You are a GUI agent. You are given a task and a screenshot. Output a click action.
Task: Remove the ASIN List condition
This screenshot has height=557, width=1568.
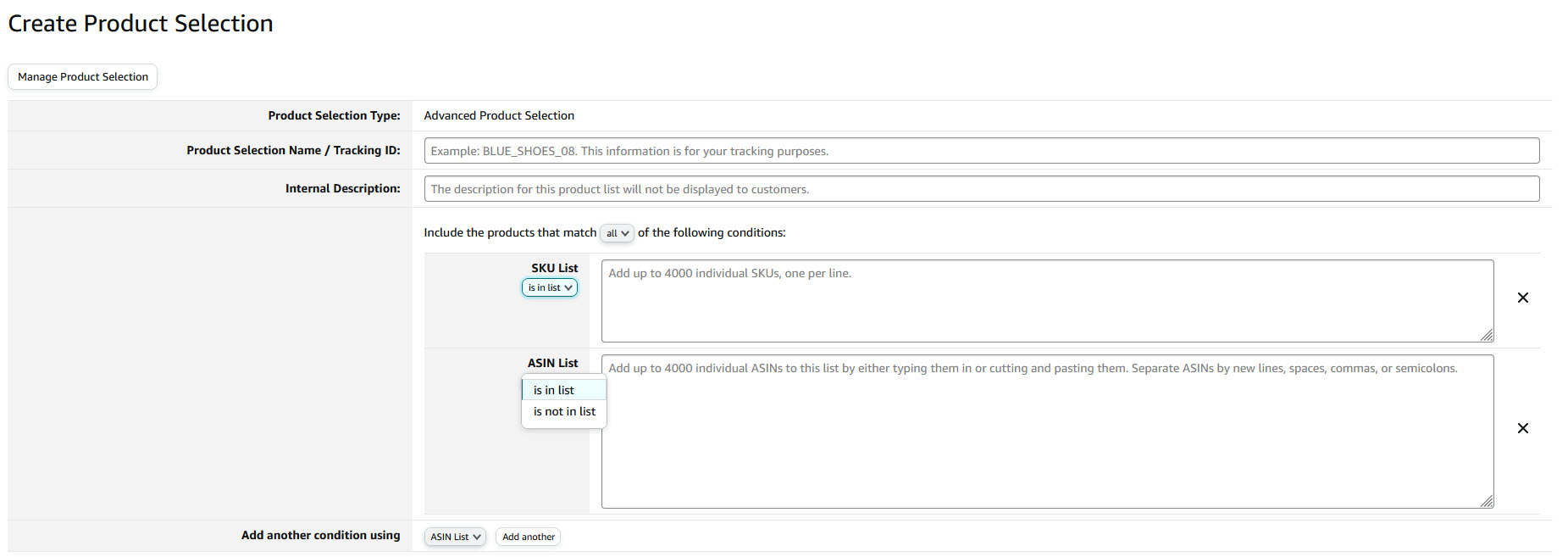tap(1522, 428)
